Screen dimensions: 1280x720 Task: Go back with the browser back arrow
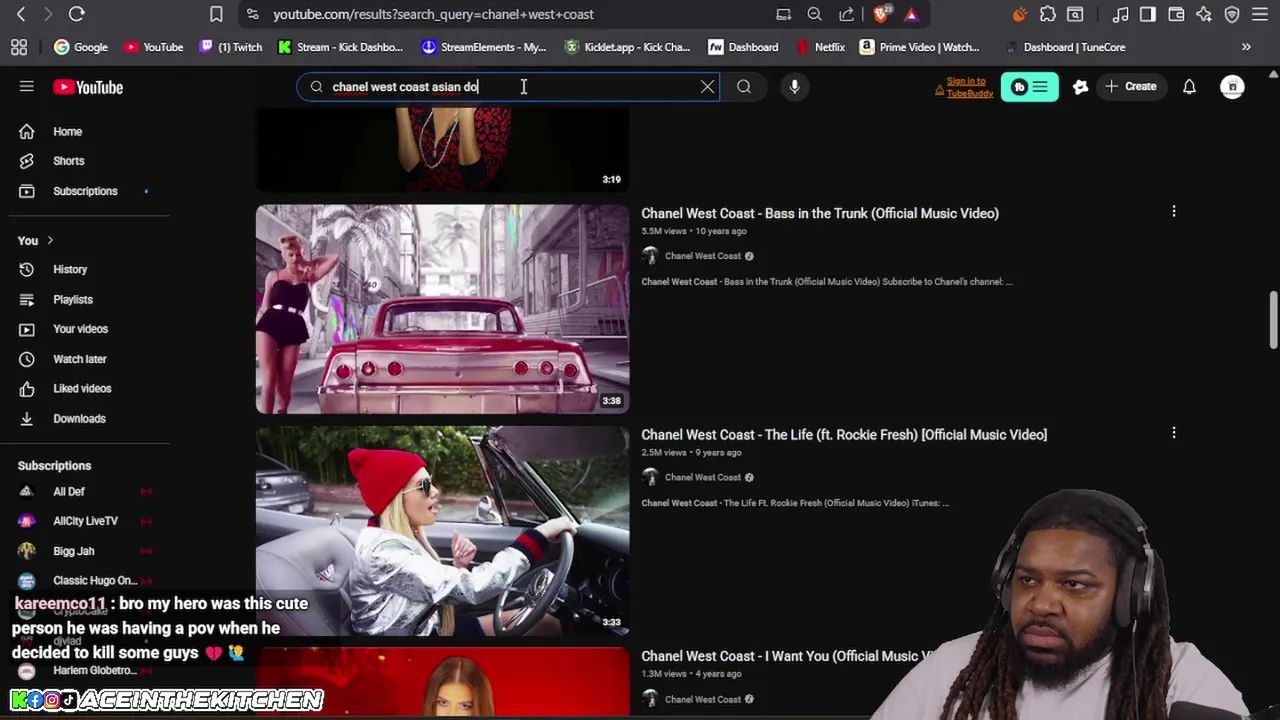21,14
